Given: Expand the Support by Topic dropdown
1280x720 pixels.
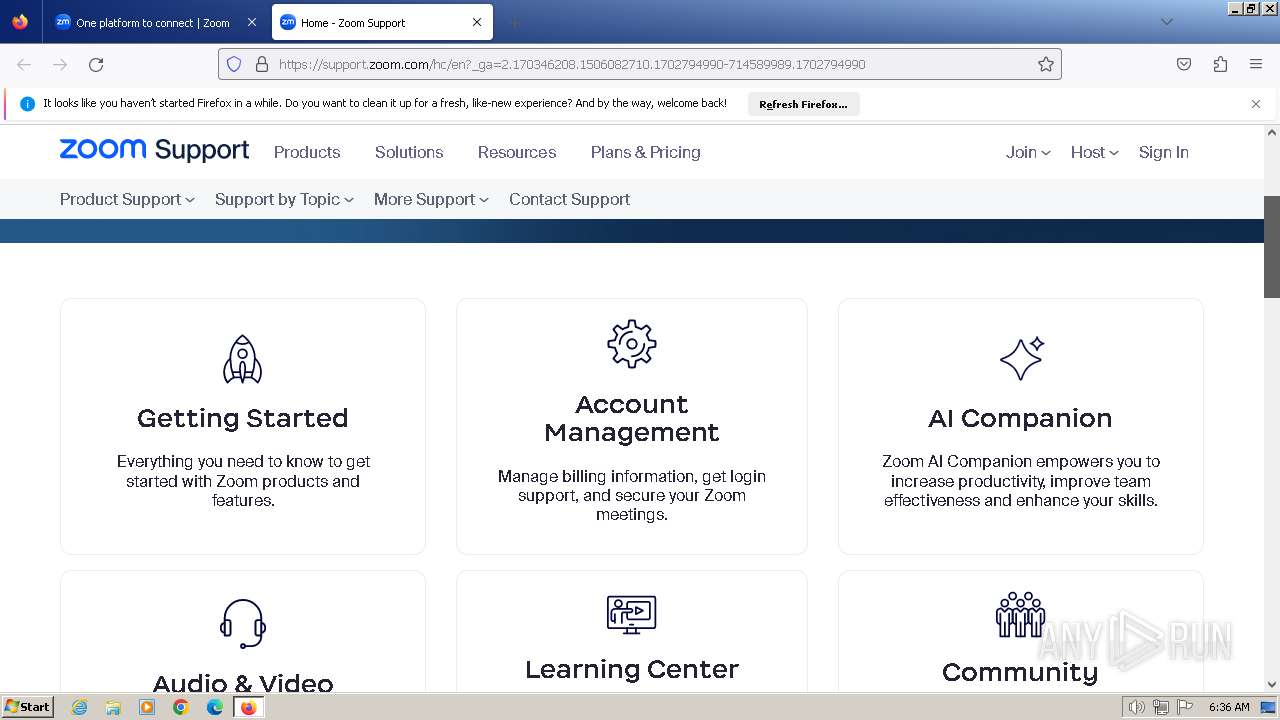Looking at the screenshot, I should pos(284,199).
